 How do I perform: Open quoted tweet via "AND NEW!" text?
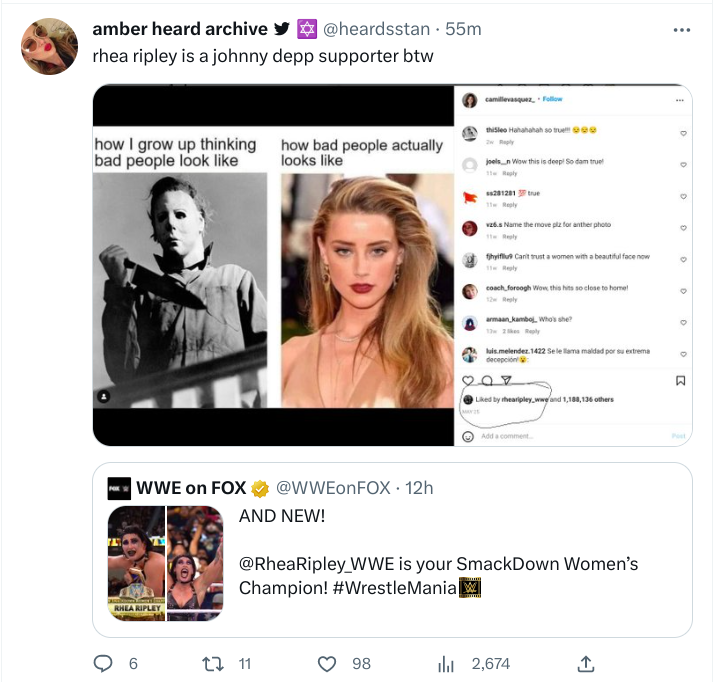click(x=282, y=517)
